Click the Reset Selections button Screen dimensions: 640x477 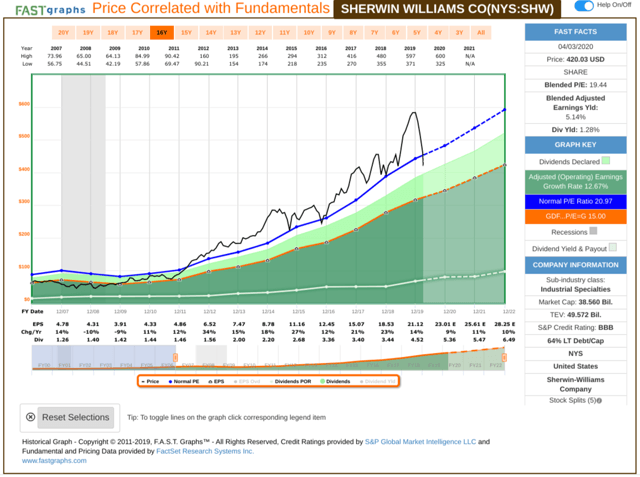tap(76, 418)
